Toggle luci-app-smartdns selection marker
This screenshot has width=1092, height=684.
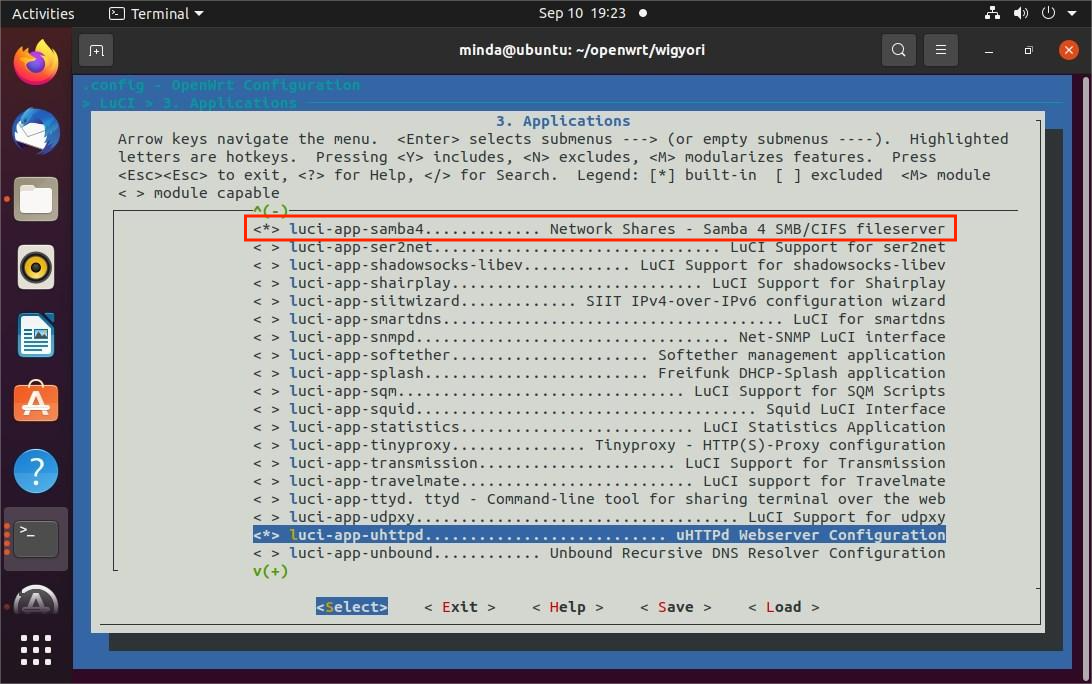(x=266, y=319)
